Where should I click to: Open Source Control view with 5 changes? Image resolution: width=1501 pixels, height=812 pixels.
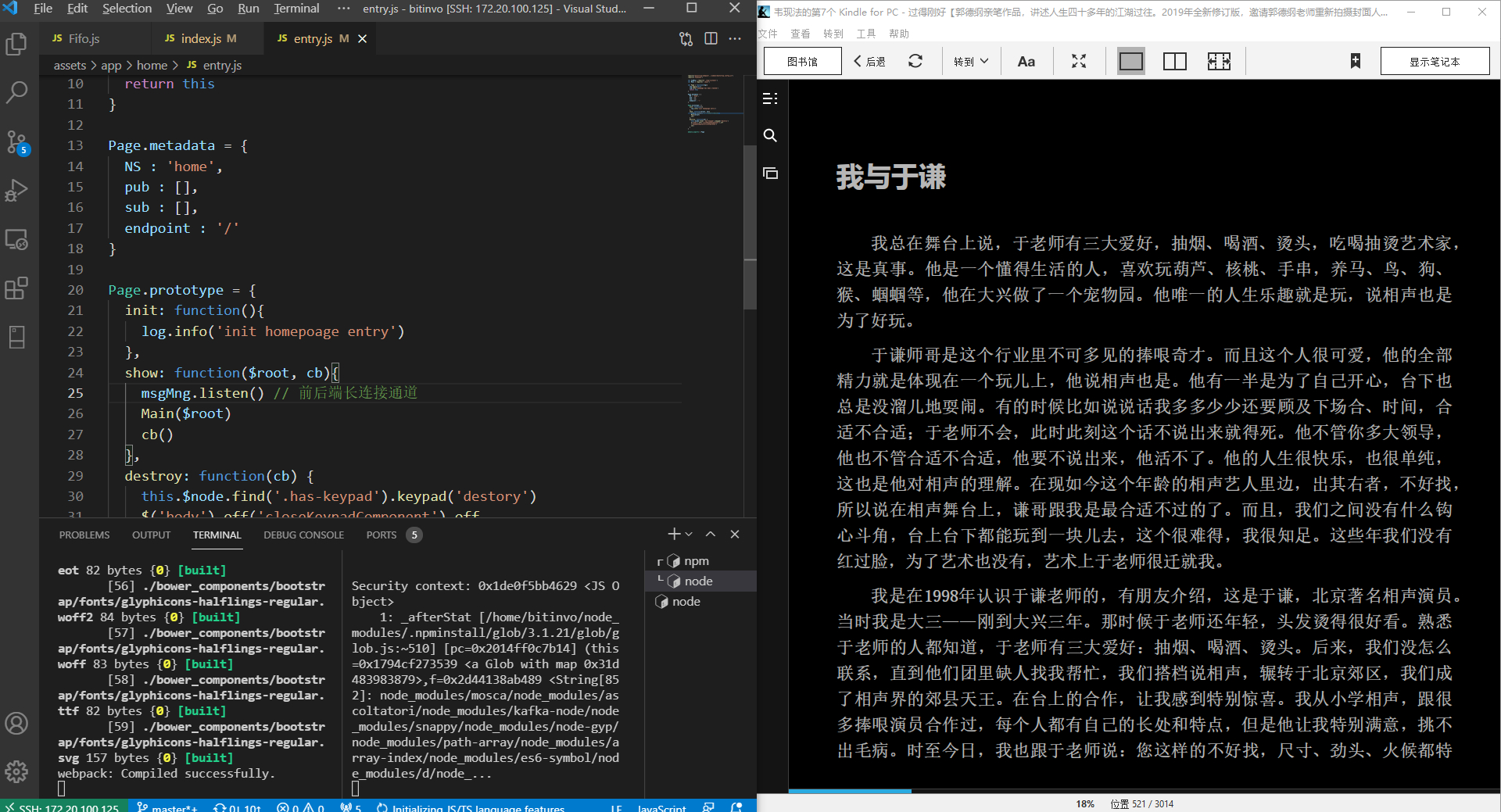pyautogui.click(x=16, y=142)
